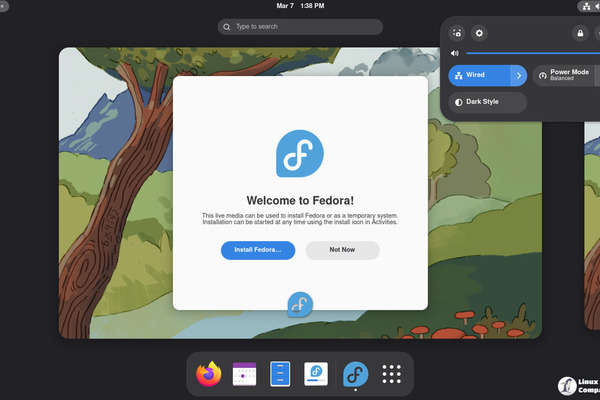Mute volume using the speaker icon

pos(455,53)
